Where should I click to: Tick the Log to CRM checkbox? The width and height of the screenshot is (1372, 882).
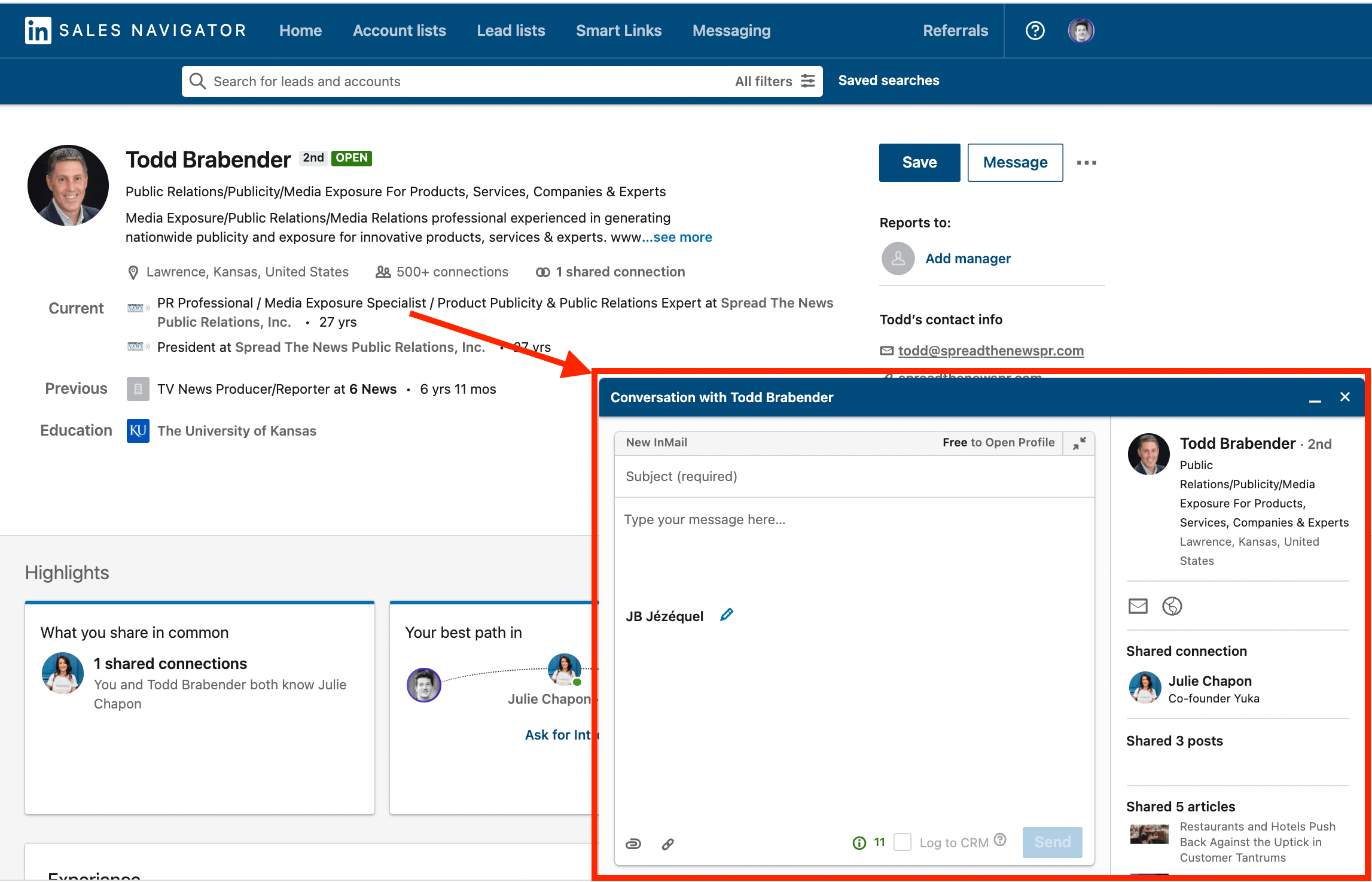[902, 842]
